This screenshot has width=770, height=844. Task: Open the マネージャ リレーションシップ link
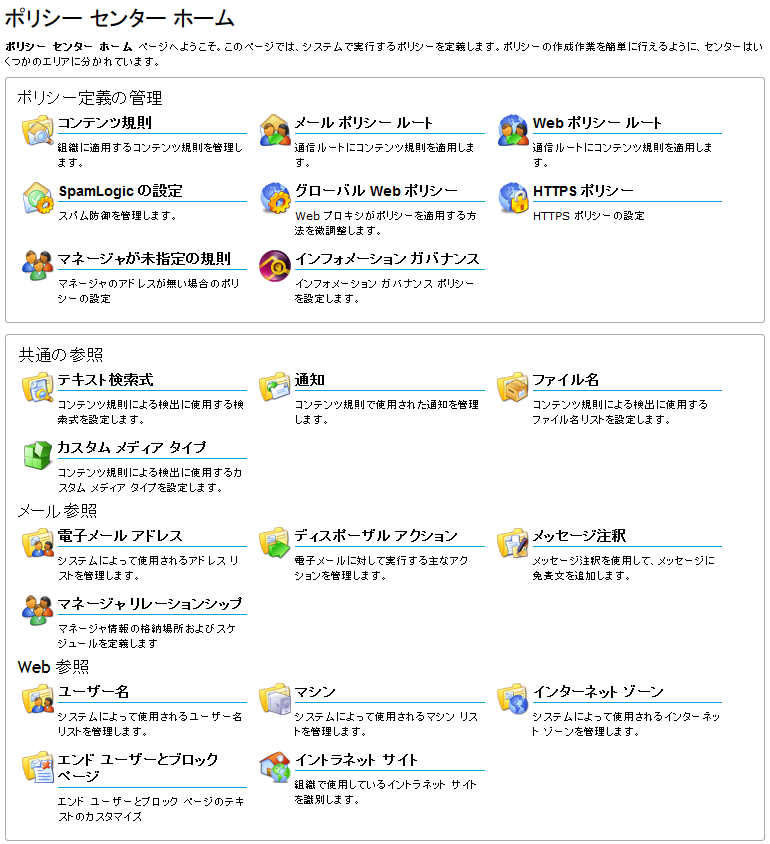[x=150, y=604]
